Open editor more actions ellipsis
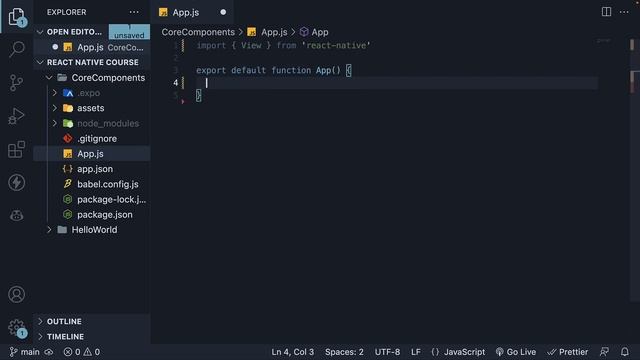640x360 pixels. [624, 12]
